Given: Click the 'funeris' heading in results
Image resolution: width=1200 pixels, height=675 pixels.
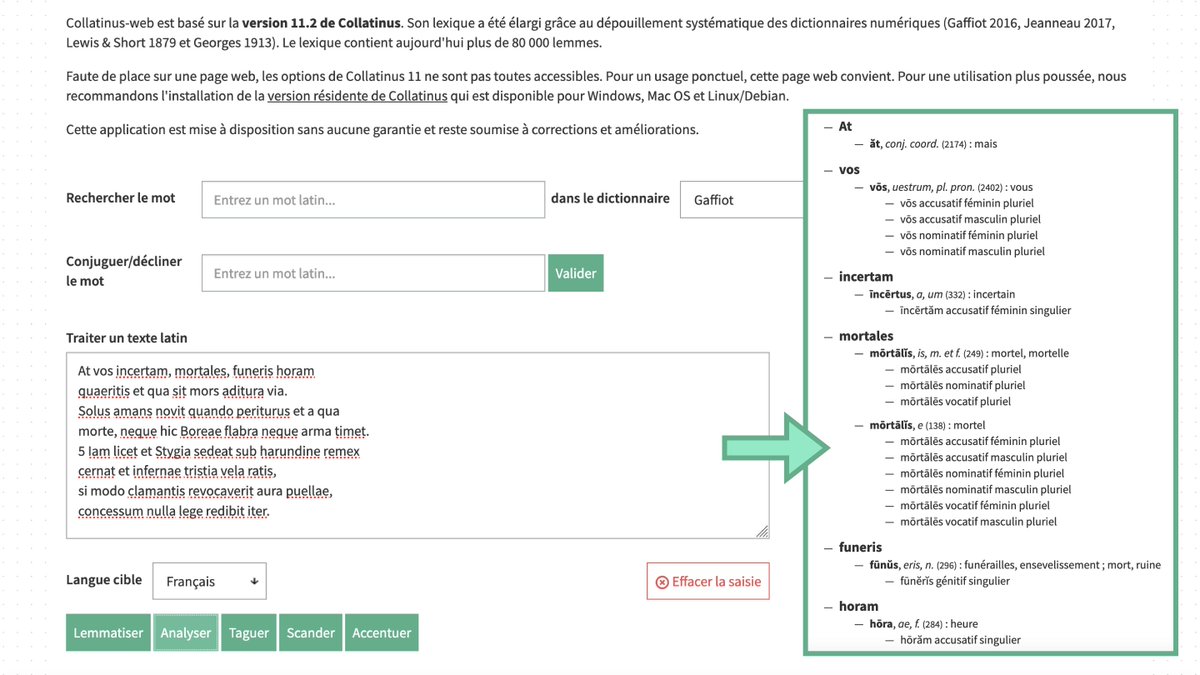Looking at the screenshot, I should (860, 547).
